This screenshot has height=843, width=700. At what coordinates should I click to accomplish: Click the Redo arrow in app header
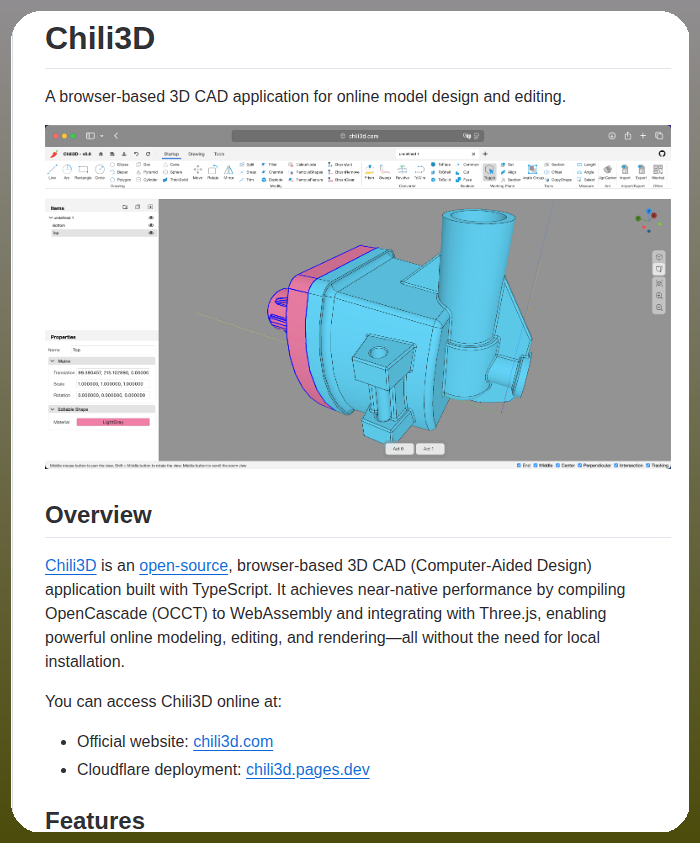point(148,154)
